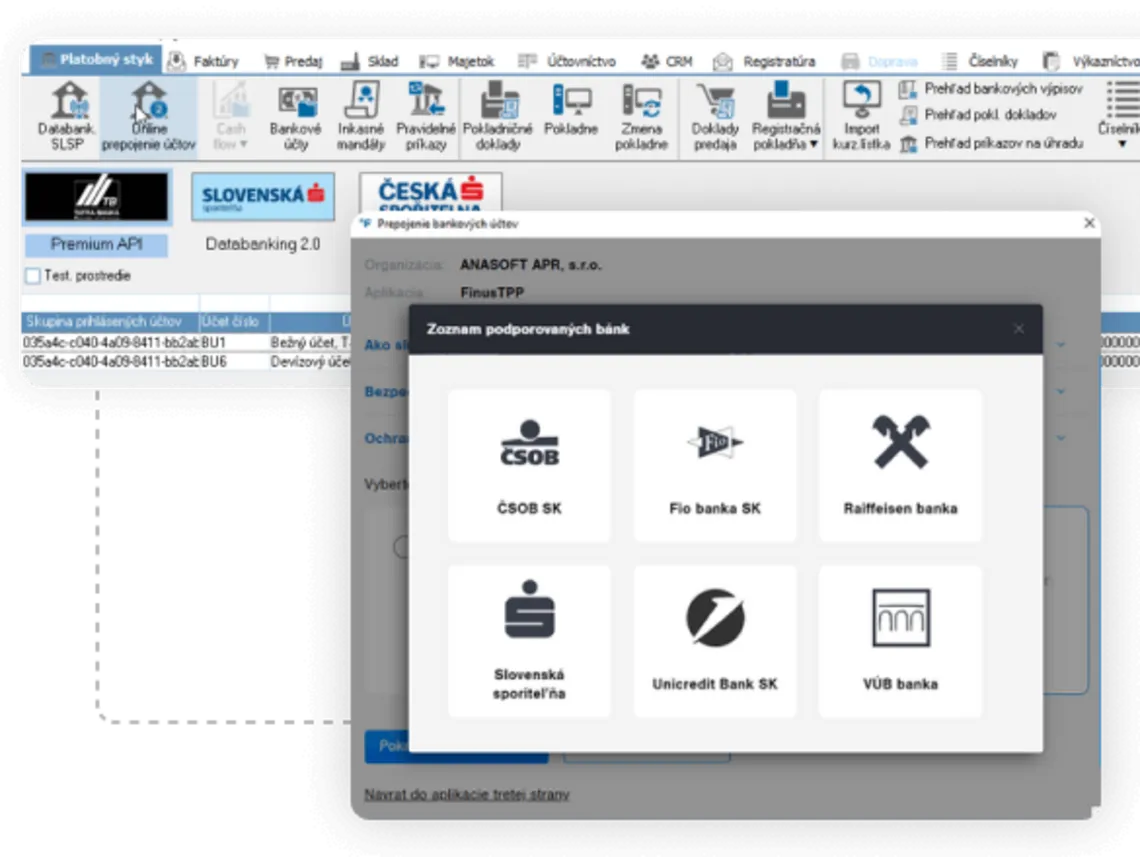Open Zmena pokladne tool
This screenshot has width=1140, height=857.
click(x=641, y=116)
